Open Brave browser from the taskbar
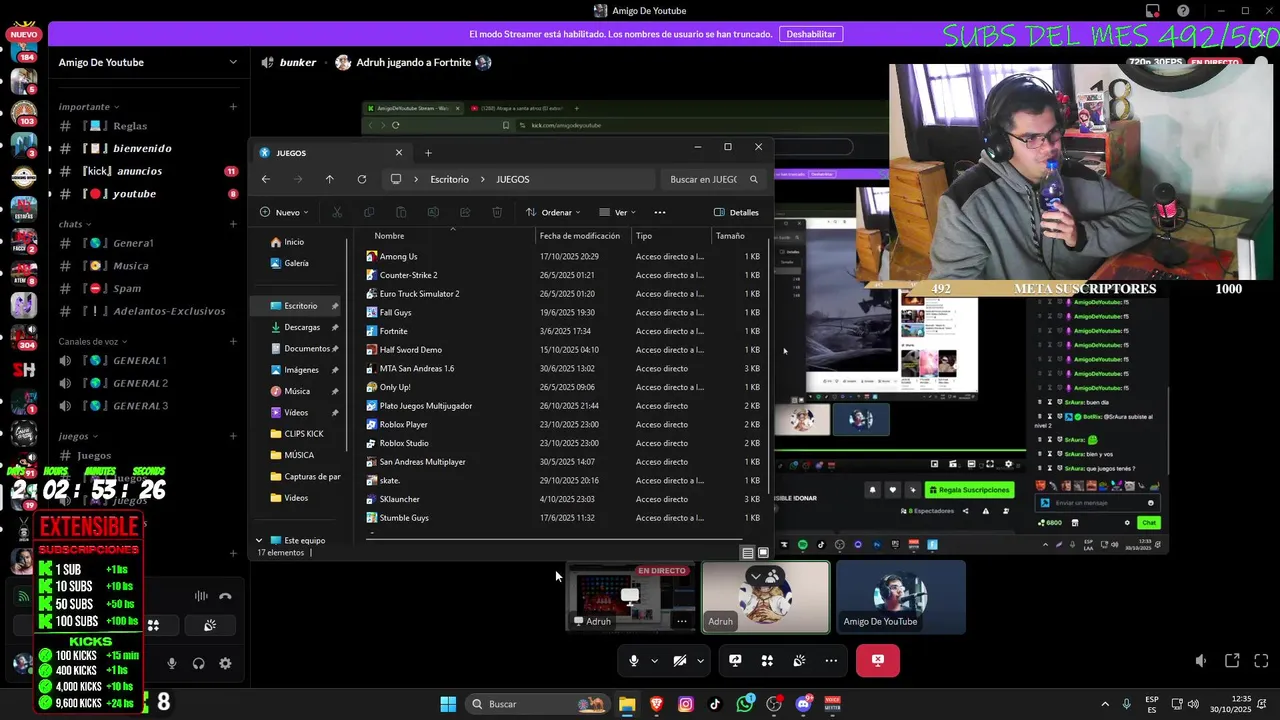Screen dimensions: 1280x720 pyautogui.click(x=656, y=704)
